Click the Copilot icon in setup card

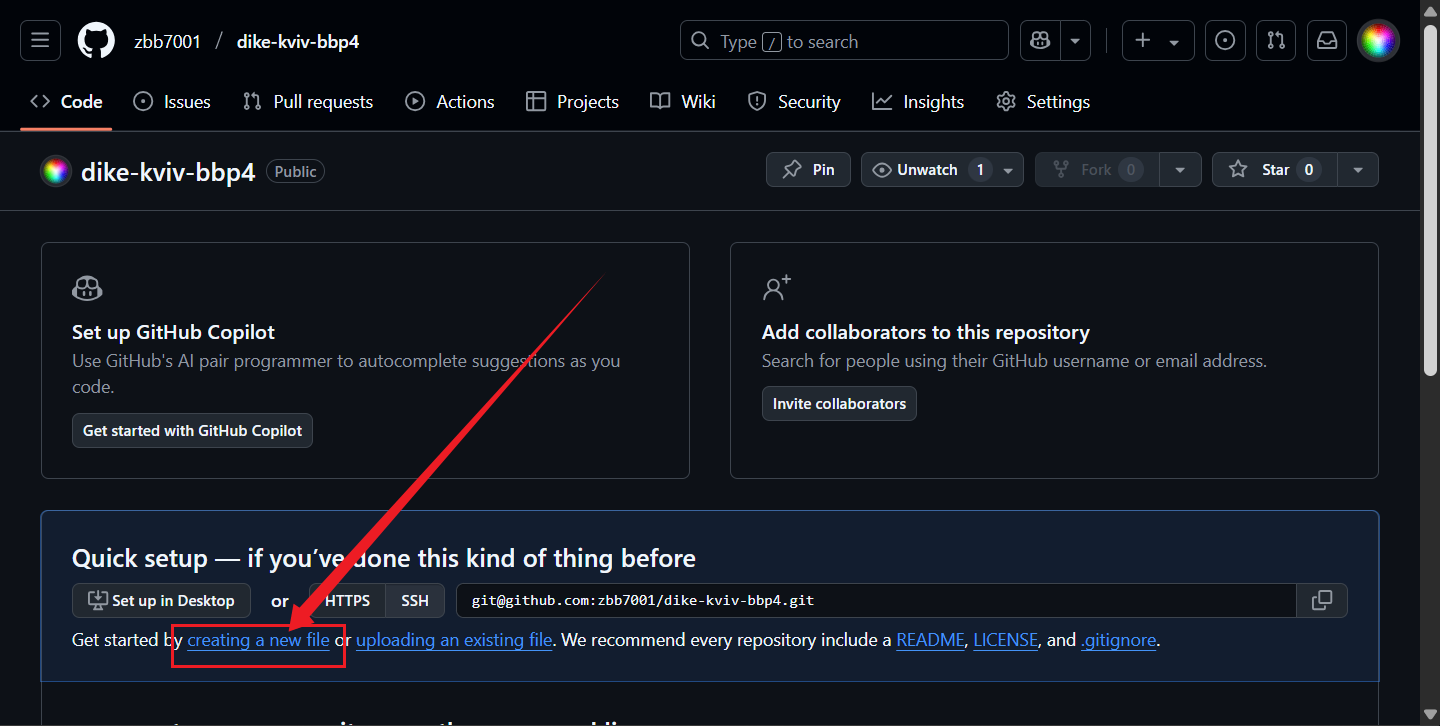[x=88, y=289]
